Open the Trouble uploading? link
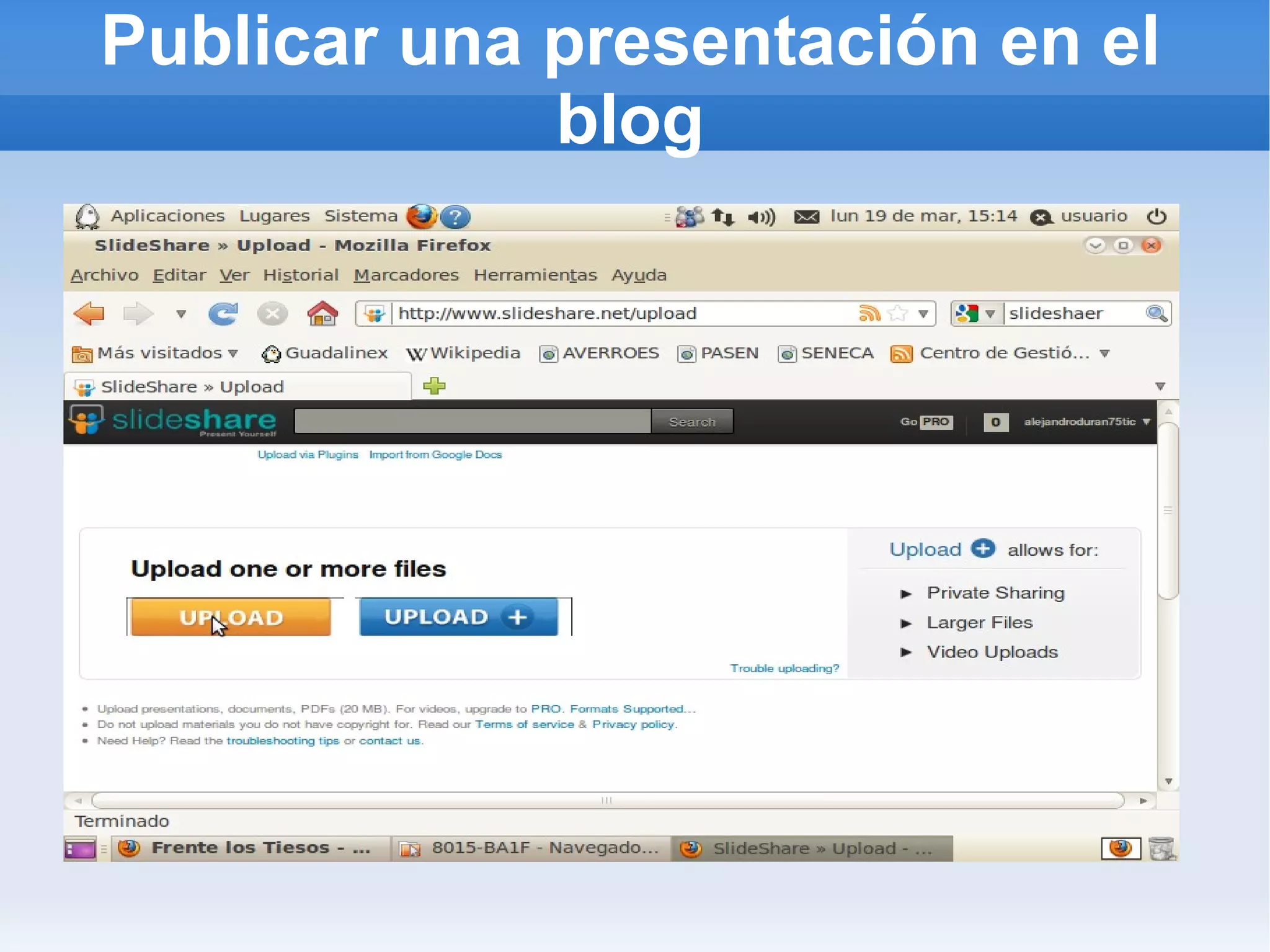This screenshot has width=1270, height=952. (x=784, y=668)
